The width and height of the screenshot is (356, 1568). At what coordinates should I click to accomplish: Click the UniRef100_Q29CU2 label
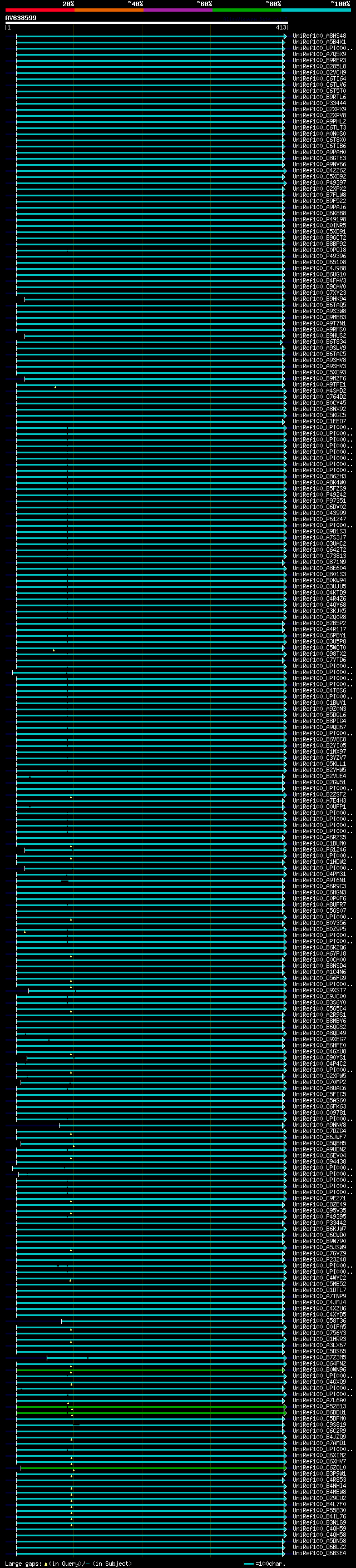pyautogui.click(x=319, y=1498)
